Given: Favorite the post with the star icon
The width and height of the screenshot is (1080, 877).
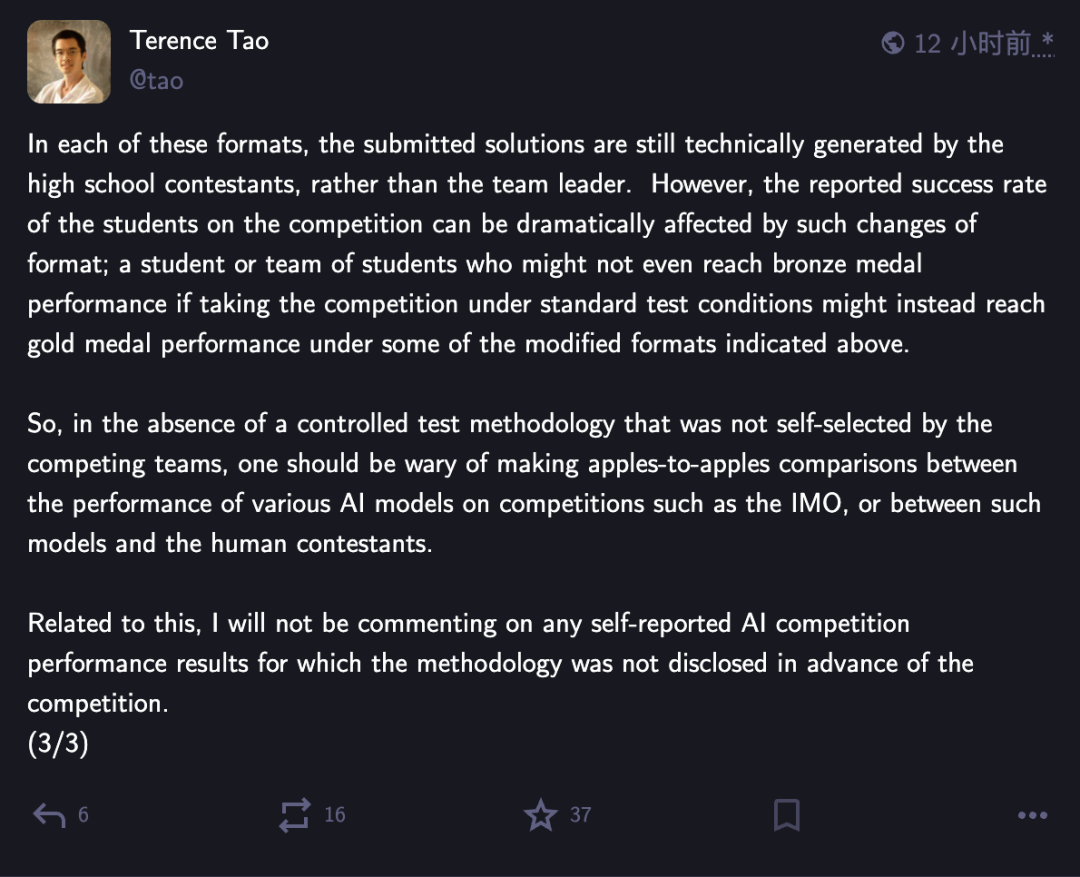Looking at the screenshot, I should (x=541, y=815).
